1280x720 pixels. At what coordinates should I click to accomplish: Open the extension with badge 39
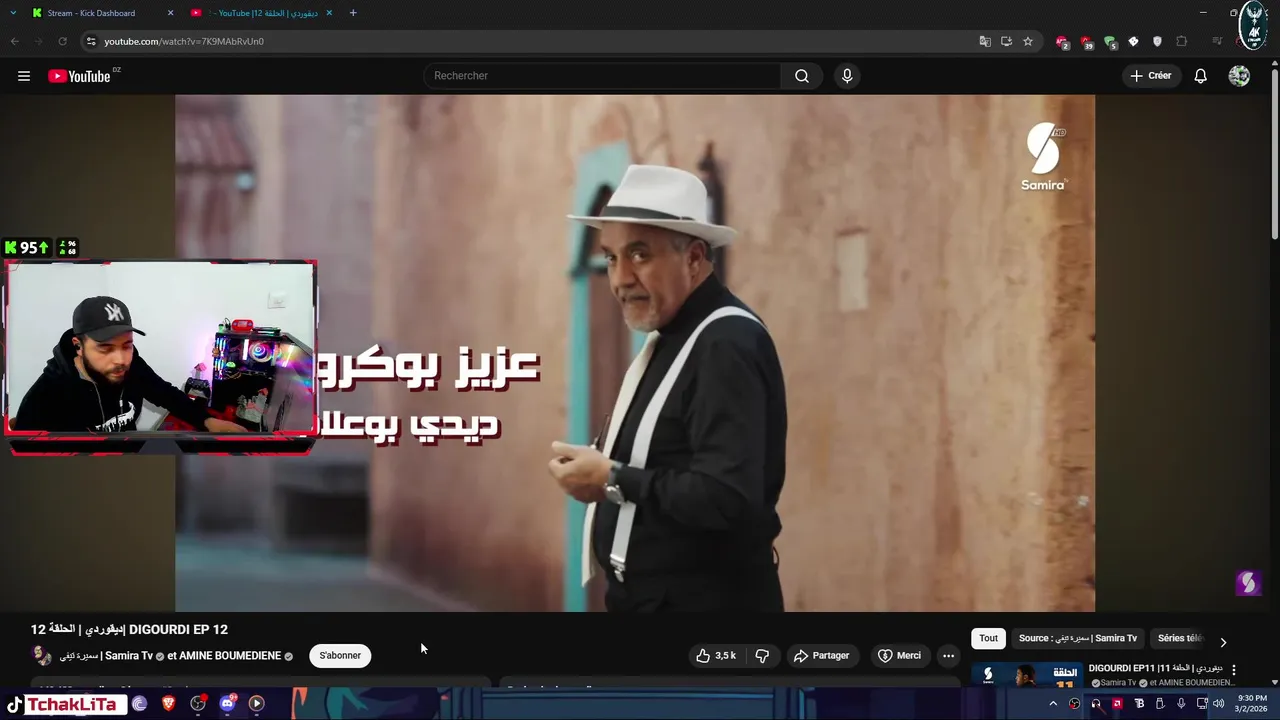[1086, 42]
